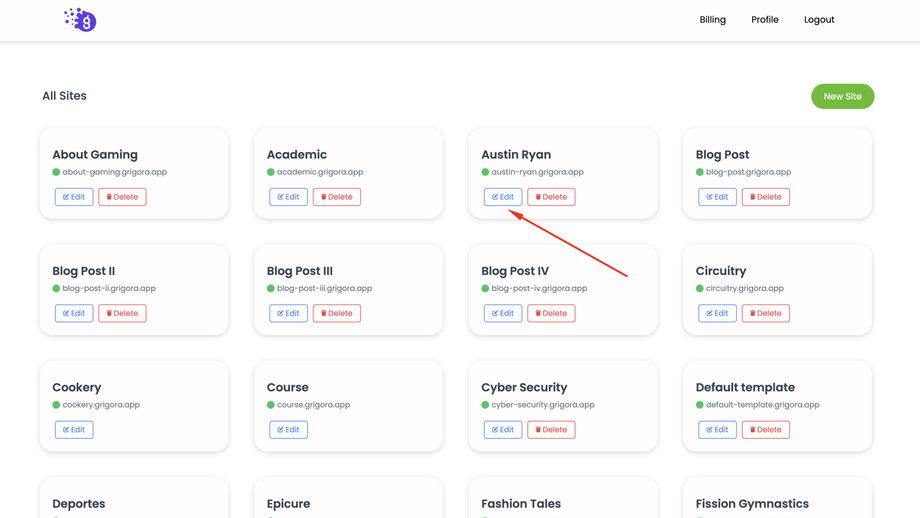Delete the About Gaming site
This screenshot has height=518, width=920.
(x=122, y=197)
